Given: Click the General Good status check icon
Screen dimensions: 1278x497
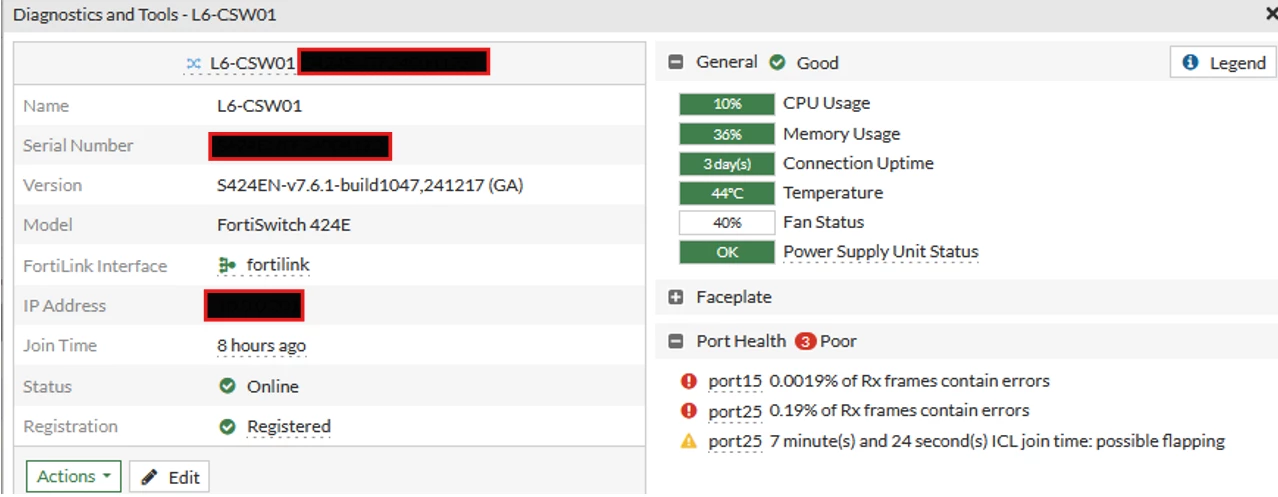Looking at the screenshot, I should tap(777, 62).
